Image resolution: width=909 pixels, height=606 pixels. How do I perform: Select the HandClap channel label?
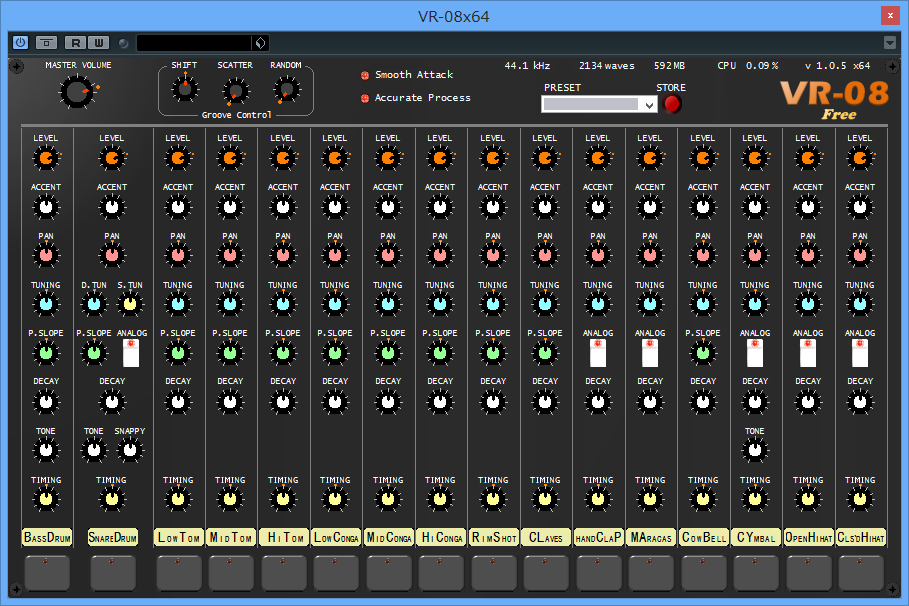(x=598, y=537)
